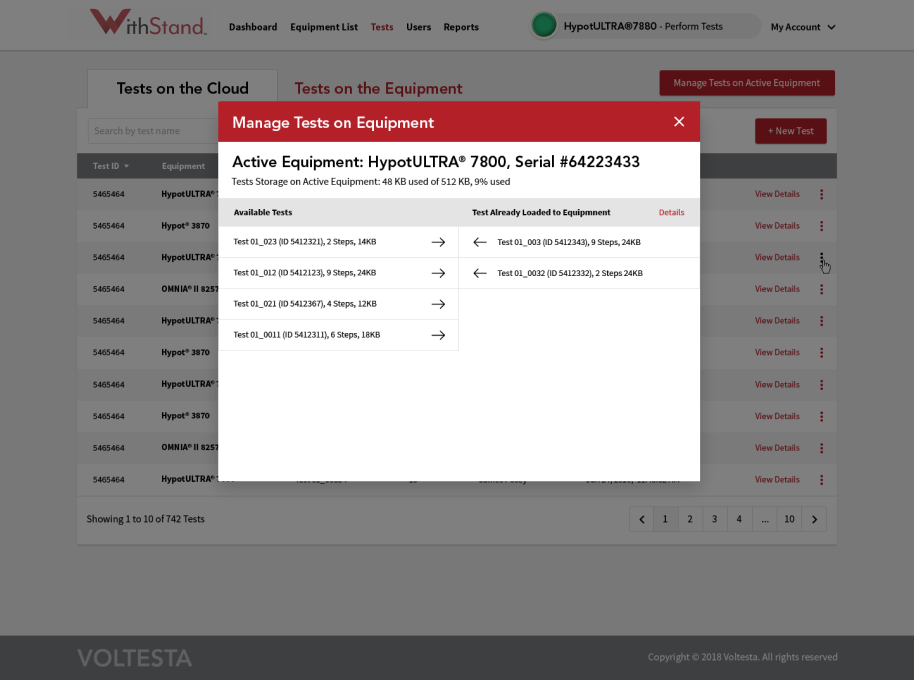Remove Test 01_003 from equipment via left arrow
Screen dimensions: 914x680
pos(480,242)
